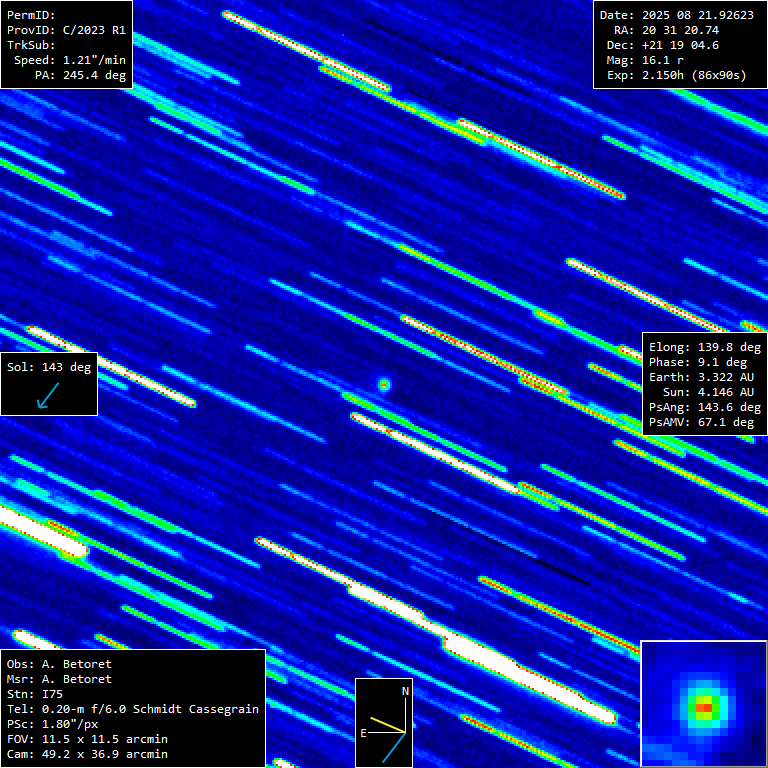The image size is (768, 768).
Task: Select the 'ProvID: C/2023 R1' text
Action: (x=66, y=30)
